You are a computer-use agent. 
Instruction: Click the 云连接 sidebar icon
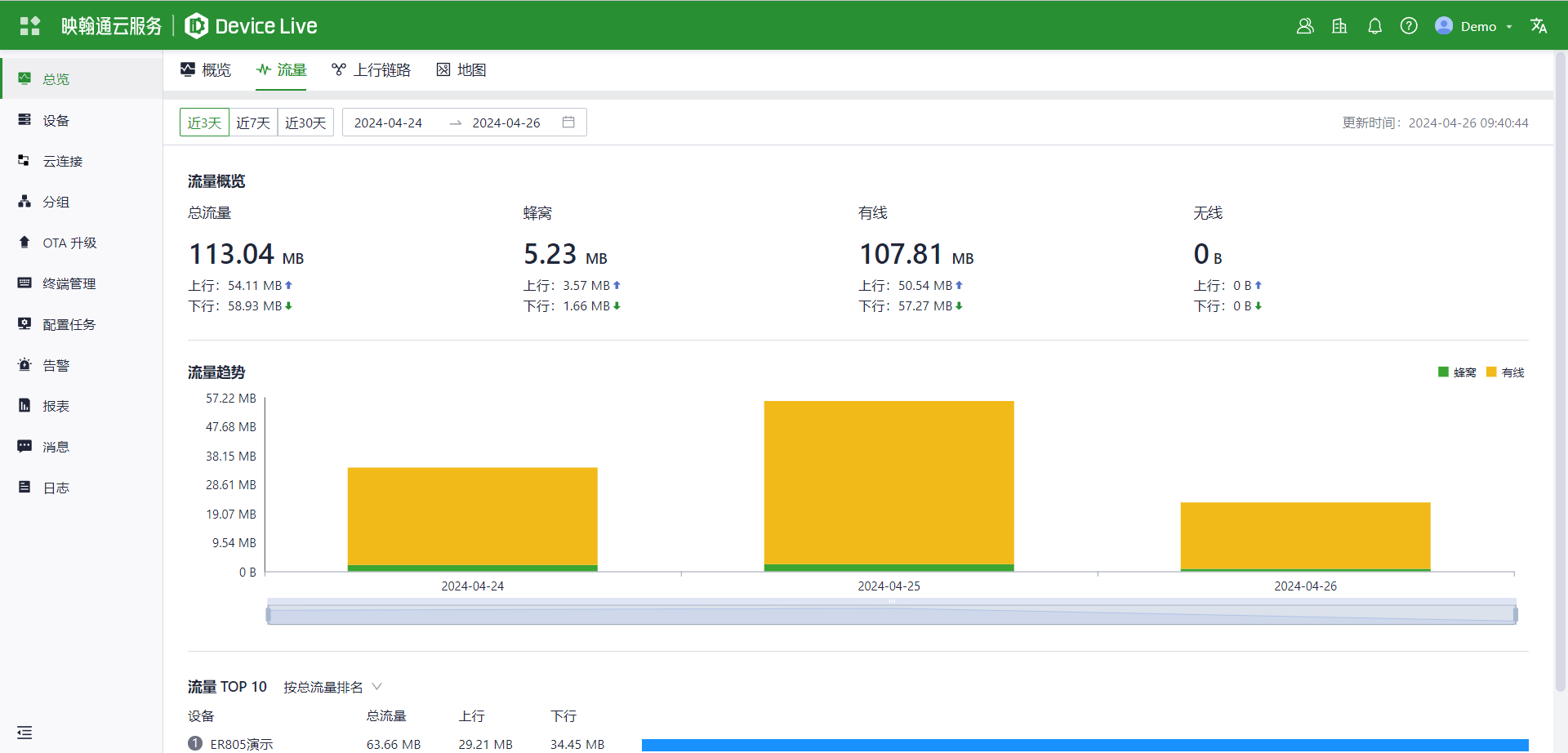(x=24, y=161)
